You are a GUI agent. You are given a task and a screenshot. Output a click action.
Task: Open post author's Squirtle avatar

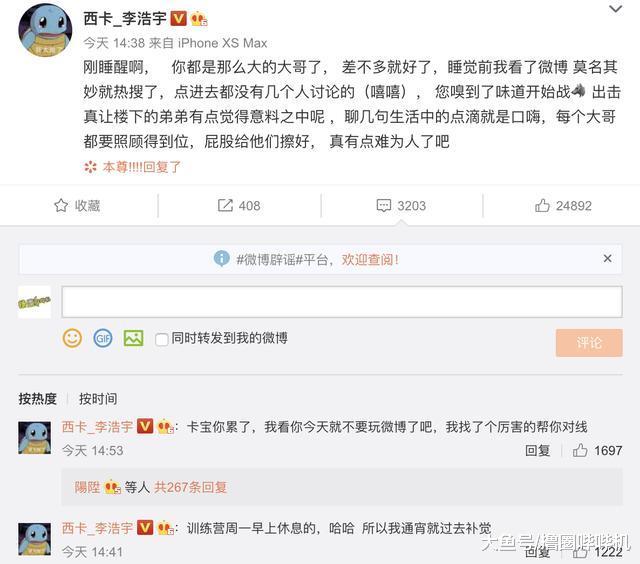45,30
